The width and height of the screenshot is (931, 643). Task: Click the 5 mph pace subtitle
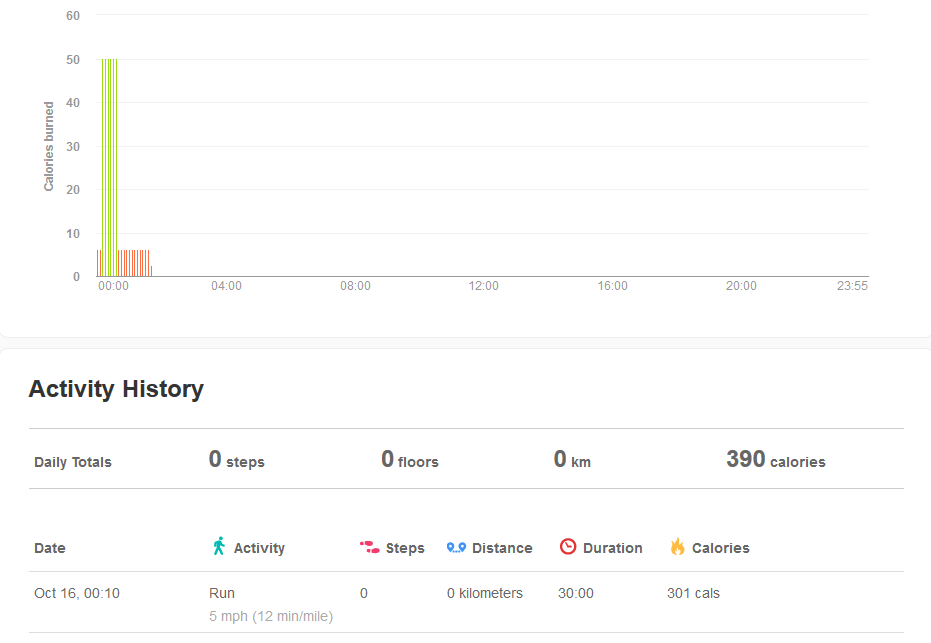click(271, 616)
